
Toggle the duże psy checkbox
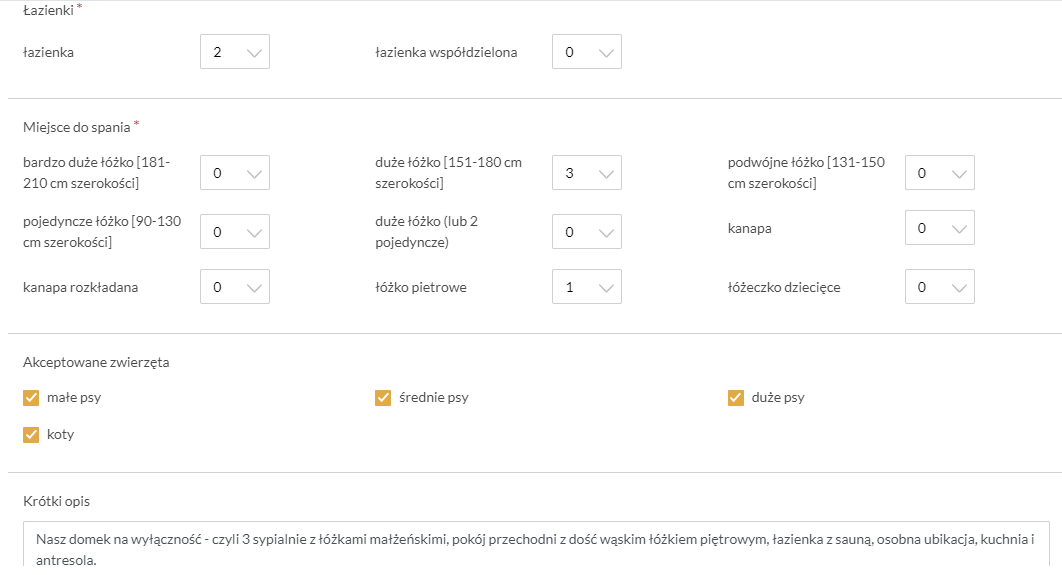(x=736, y=398)
